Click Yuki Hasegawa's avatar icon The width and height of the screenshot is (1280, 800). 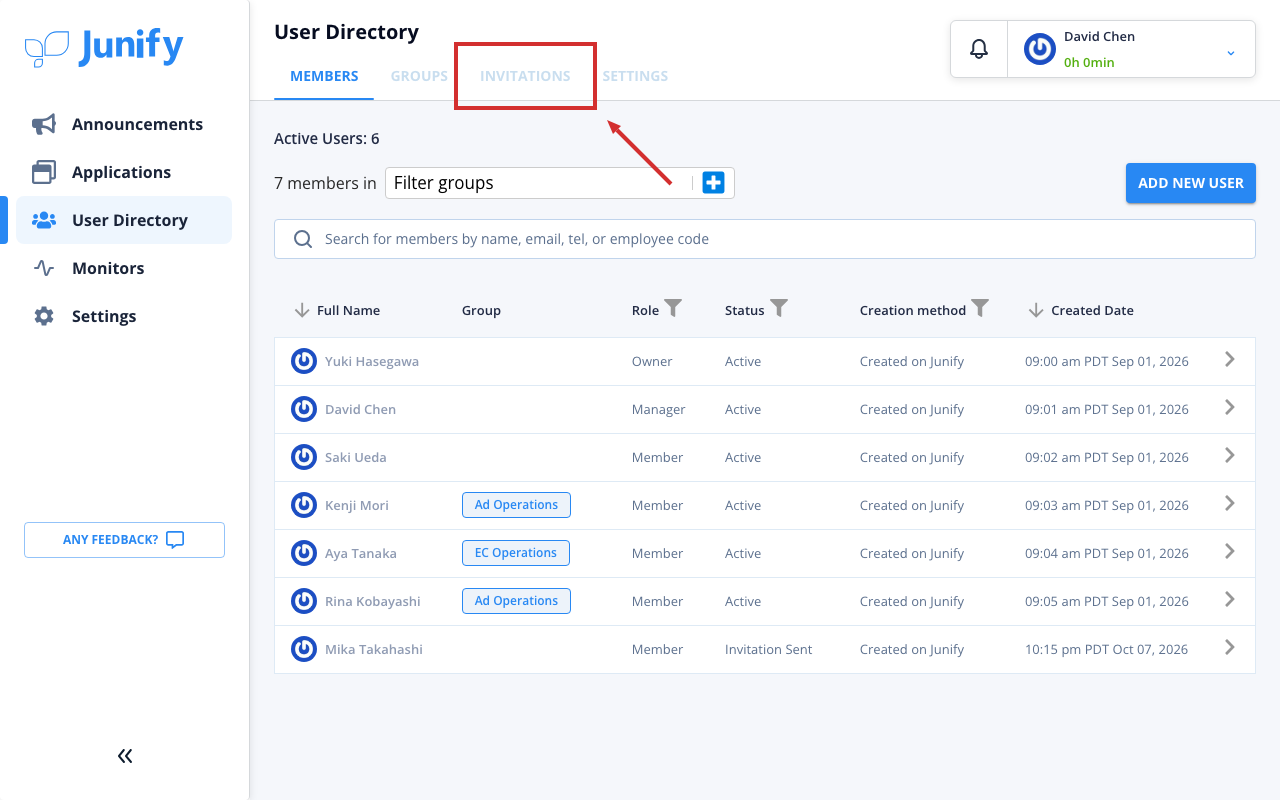pyautogui.click(x=304, y=361)
